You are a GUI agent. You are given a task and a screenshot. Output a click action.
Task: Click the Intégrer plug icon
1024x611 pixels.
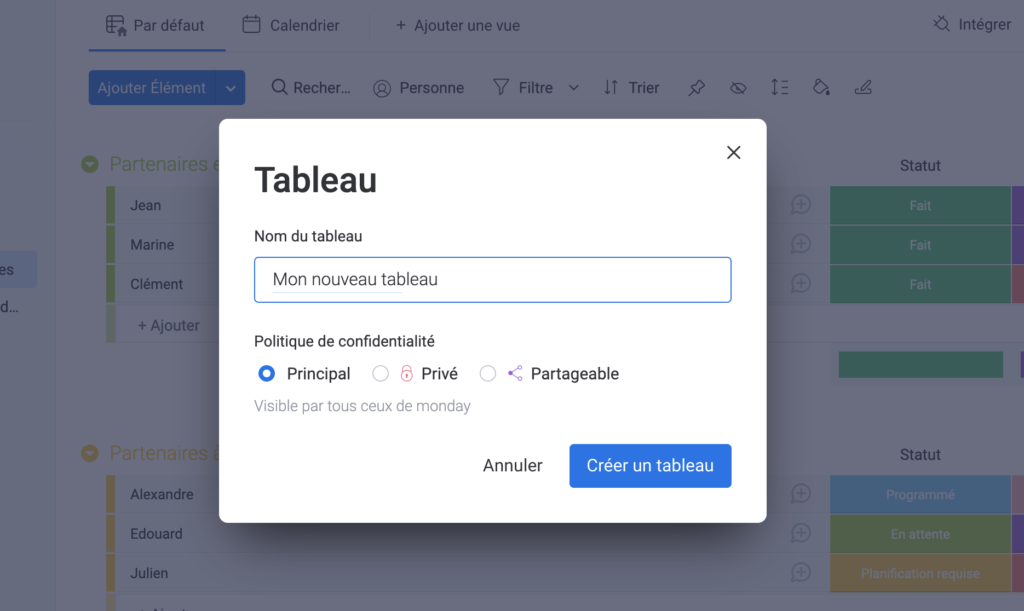941,24
